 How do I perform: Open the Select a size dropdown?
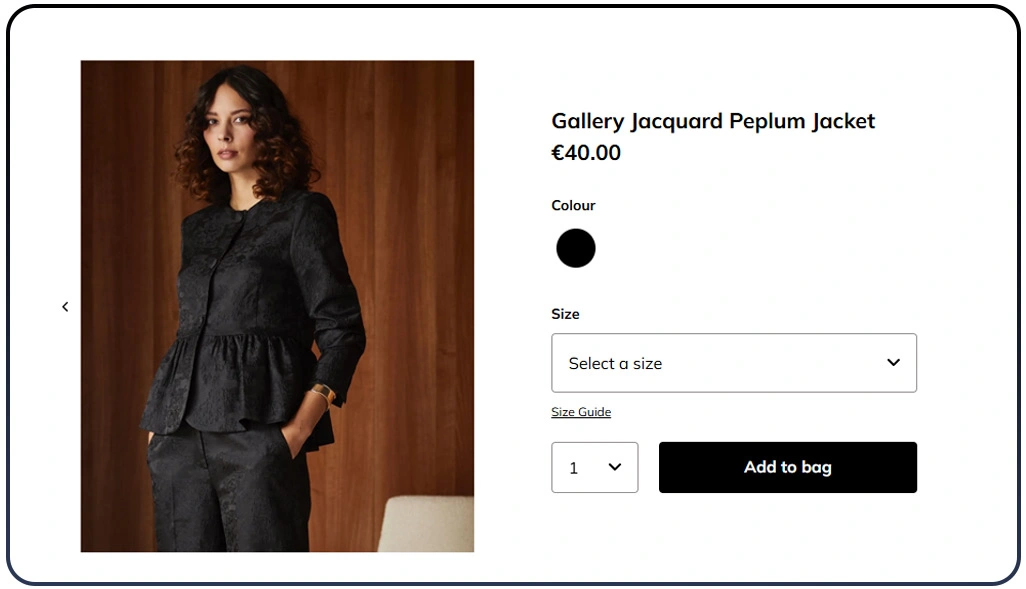733,363
